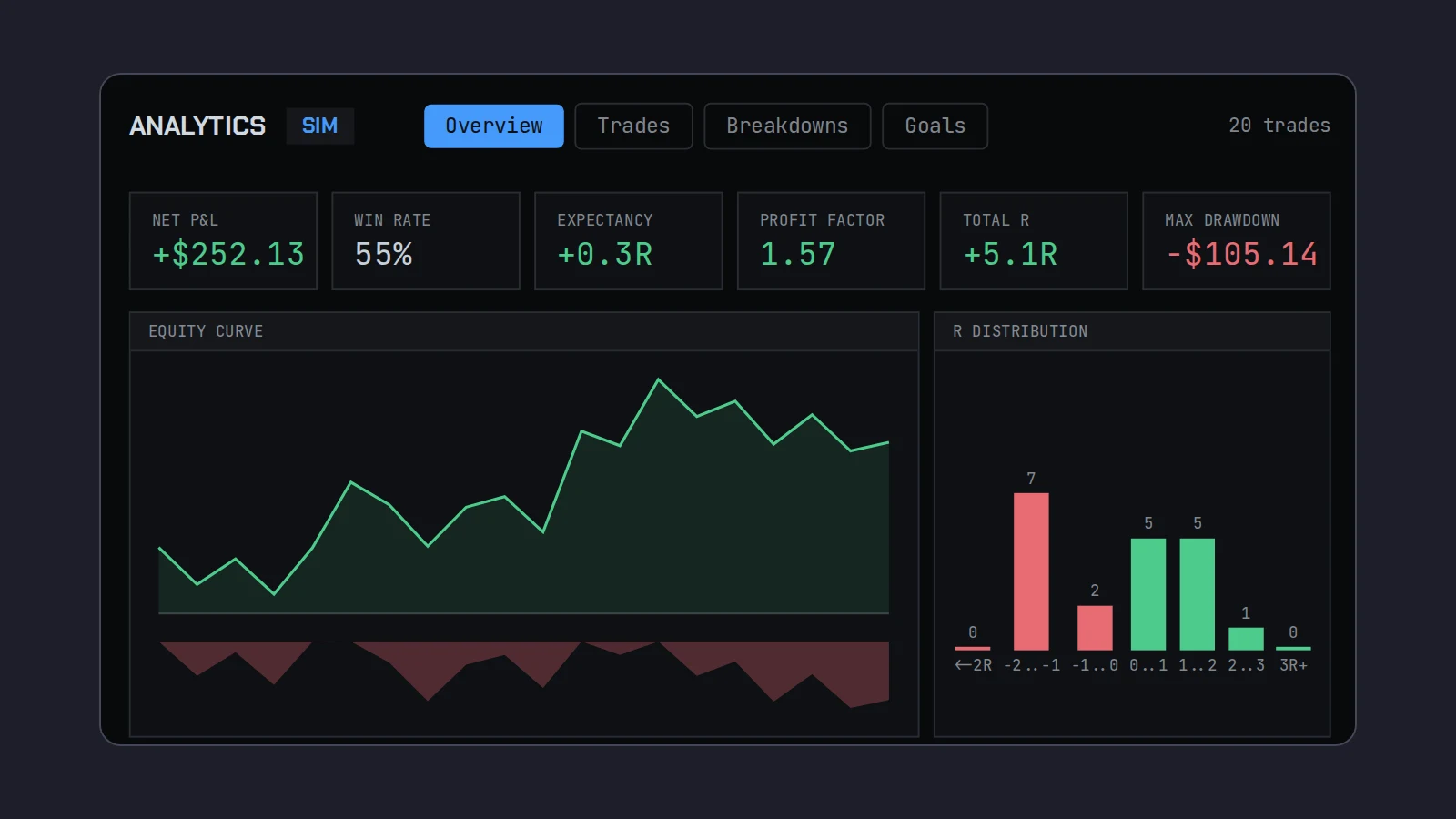
Task: Click the Total R +5.1R value
Action: point(1010,254)
